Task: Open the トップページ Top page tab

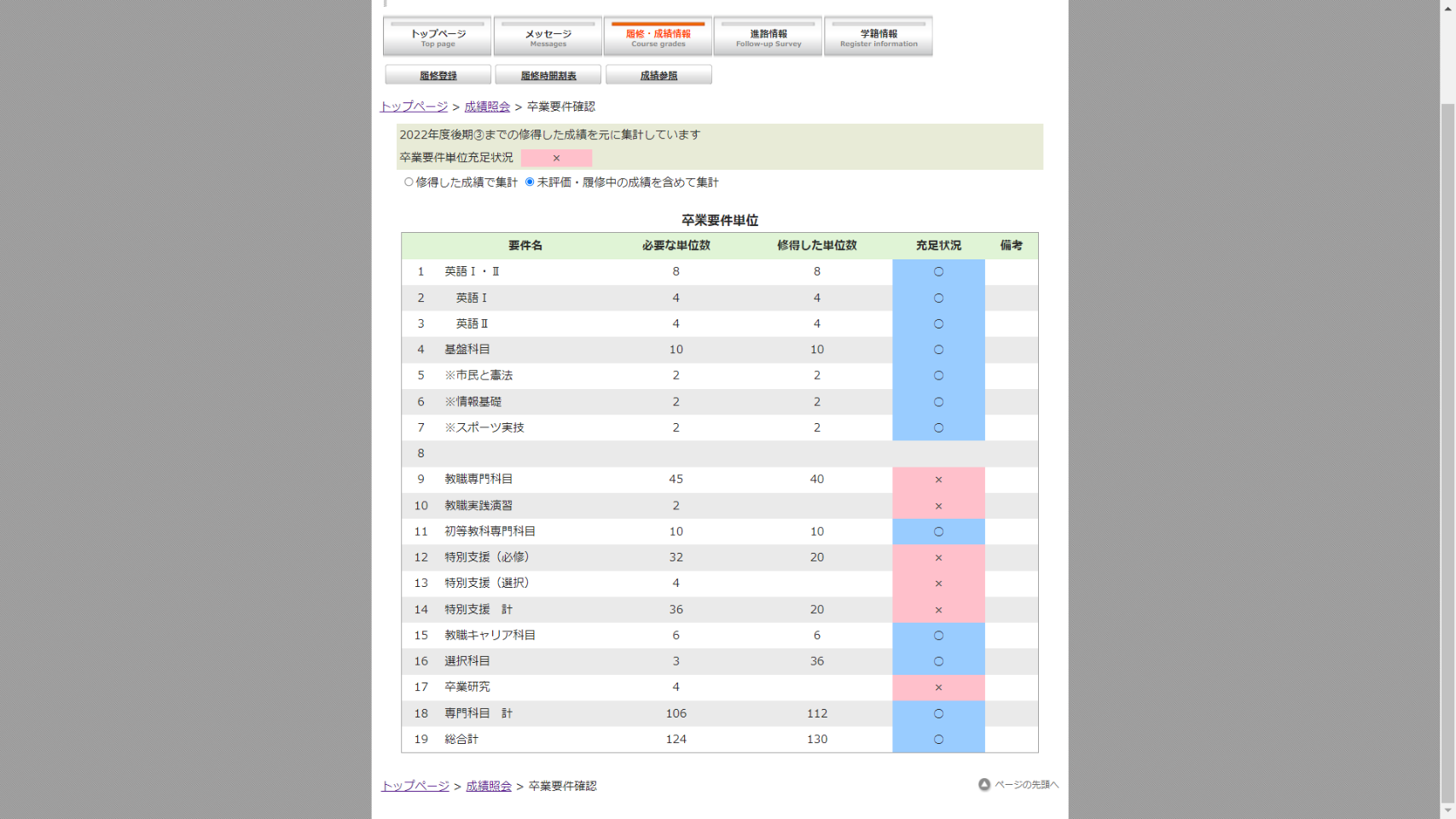Action: point(438,37)
